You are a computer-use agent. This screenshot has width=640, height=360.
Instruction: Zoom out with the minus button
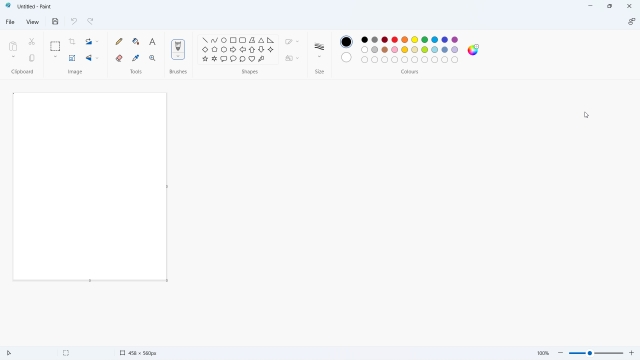[560, 353]
